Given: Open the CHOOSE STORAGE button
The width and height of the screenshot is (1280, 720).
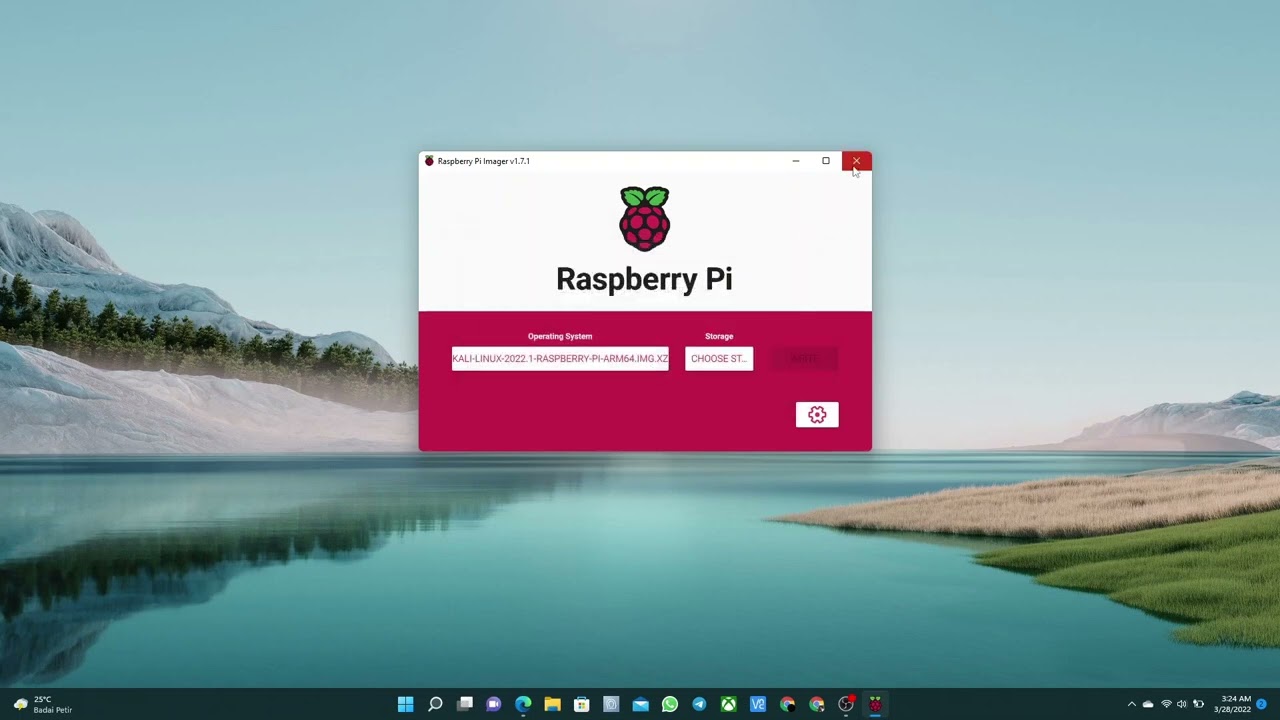Looking at the screenshot, I should click(x=719, y=359).
